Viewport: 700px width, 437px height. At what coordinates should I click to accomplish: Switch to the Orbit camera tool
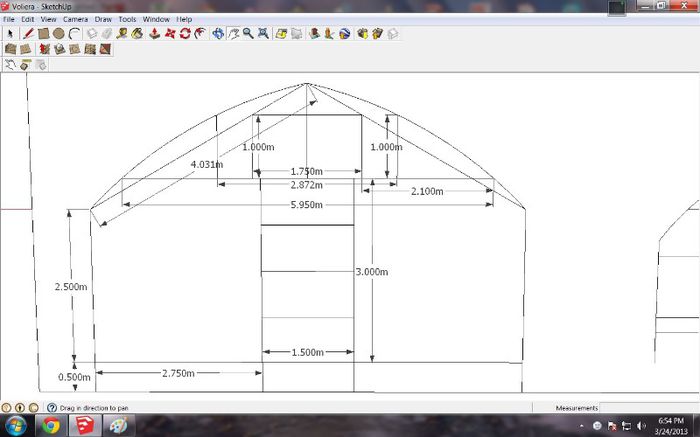[217, 33]
